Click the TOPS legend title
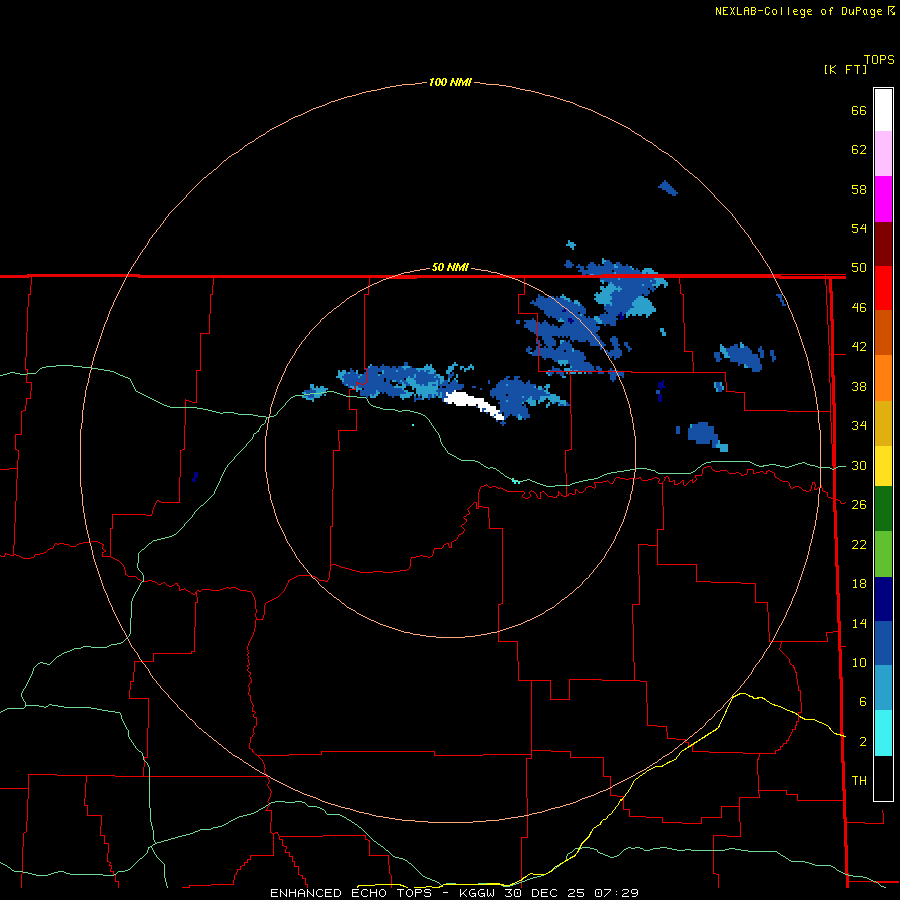This screenshot has height=900, width=900. pos(879,60)
